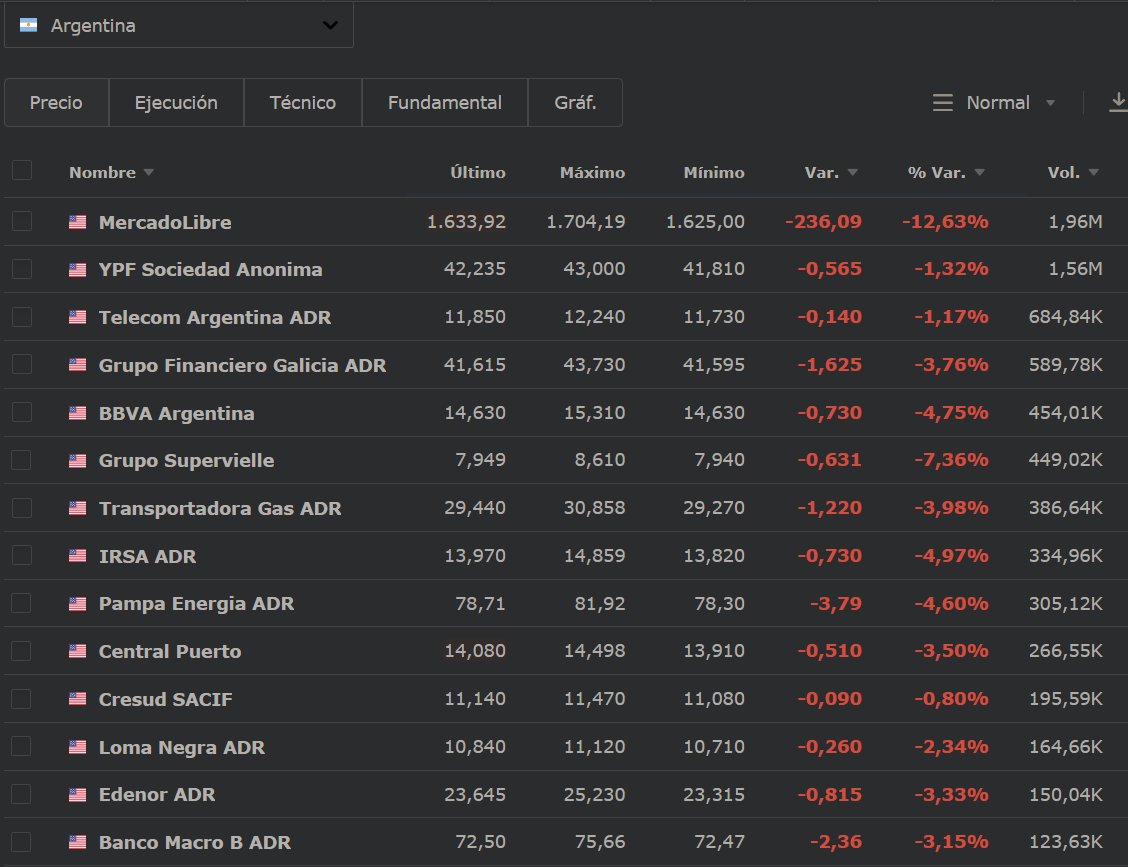Click the flag icon beside Central Puerto
This screenshot has height=867, width=1128.
pos(78,651)
